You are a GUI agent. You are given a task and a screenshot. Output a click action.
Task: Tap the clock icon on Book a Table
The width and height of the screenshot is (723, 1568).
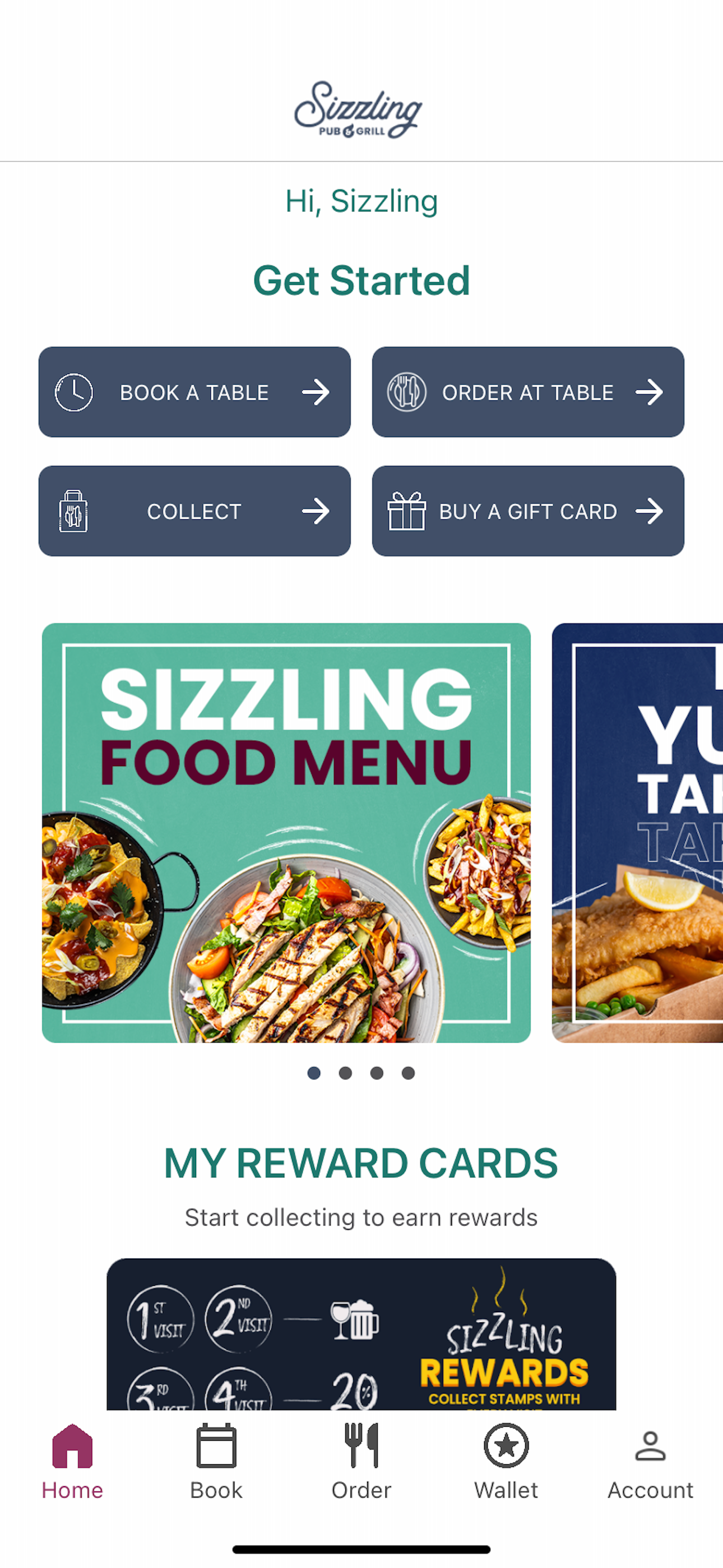coord(73,392)
